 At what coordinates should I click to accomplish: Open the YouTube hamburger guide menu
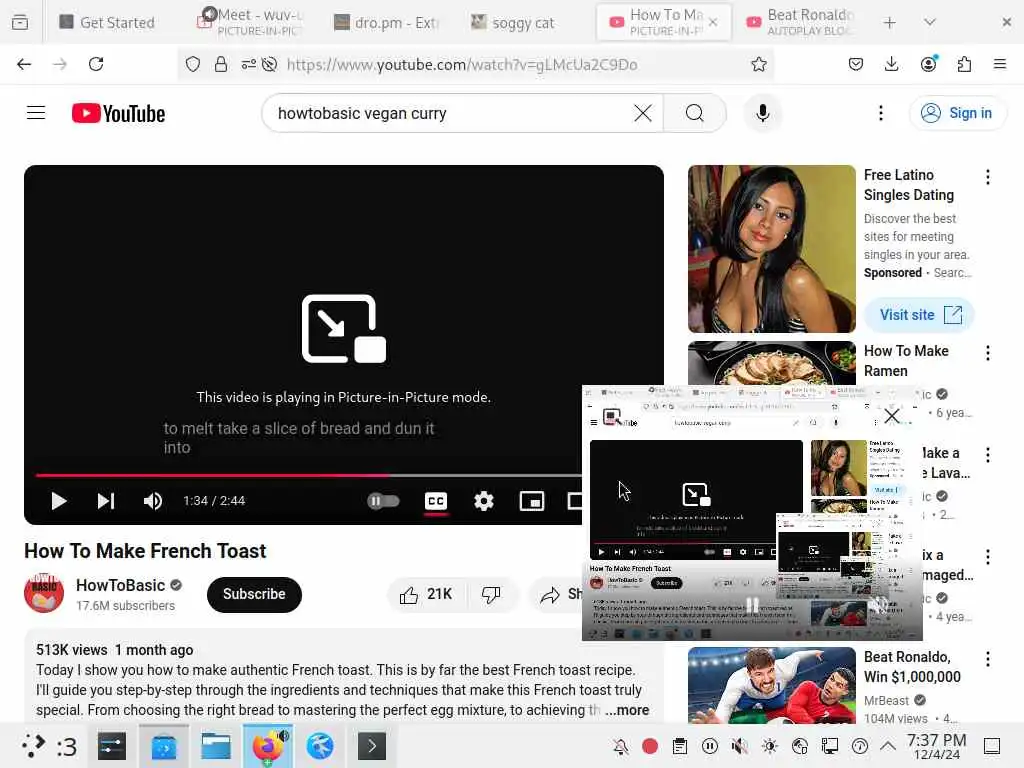(x=36, y=113)
